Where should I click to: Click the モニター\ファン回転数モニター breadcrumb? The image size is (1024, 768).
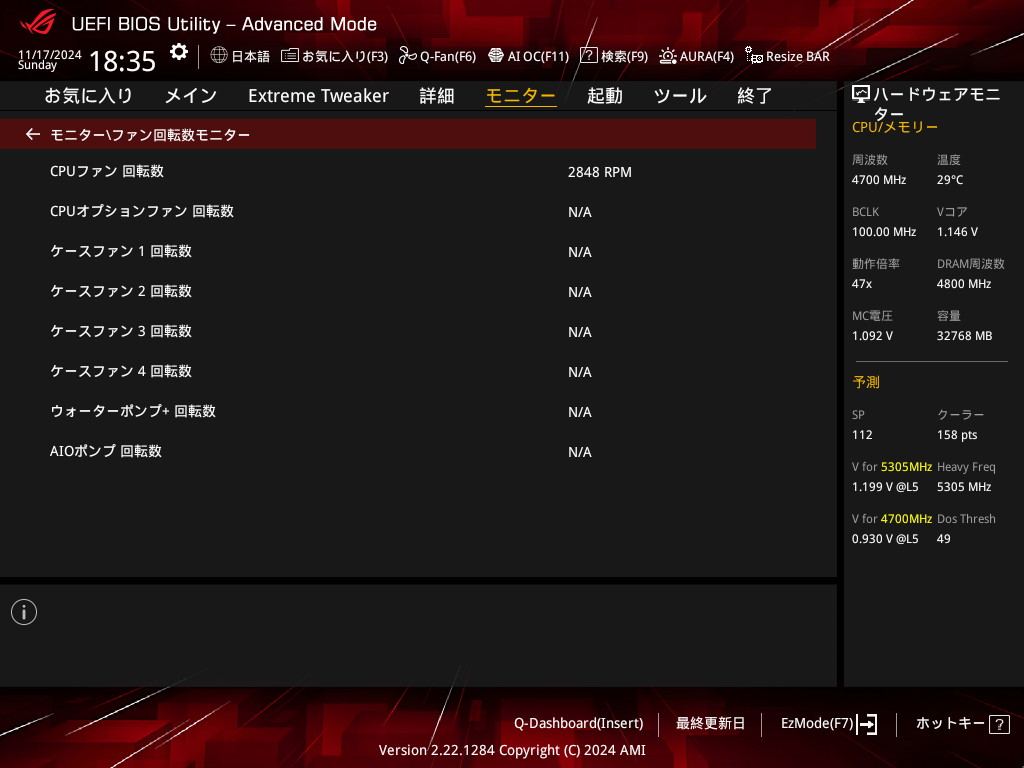click(x=150, y=135)
